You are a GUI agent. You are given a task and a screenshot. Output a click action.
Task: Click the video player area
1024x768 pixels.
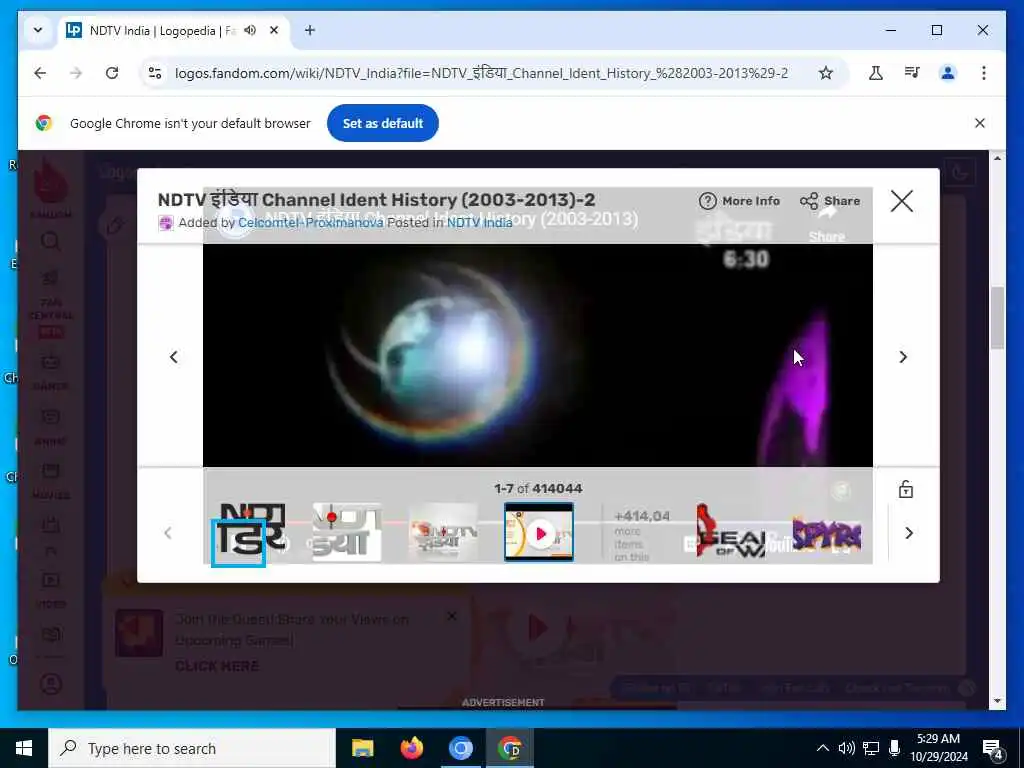click(x=537, y=355)
